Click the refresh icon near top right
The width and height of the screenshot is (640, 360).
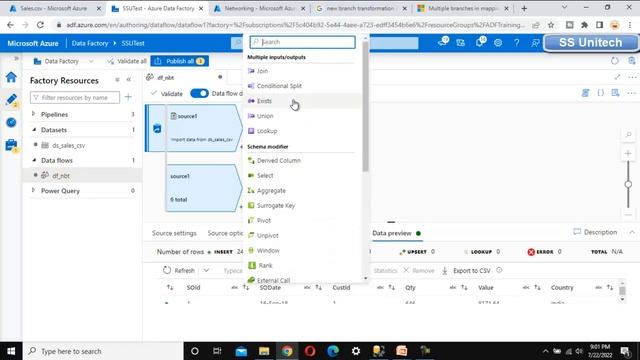[615, 61]
